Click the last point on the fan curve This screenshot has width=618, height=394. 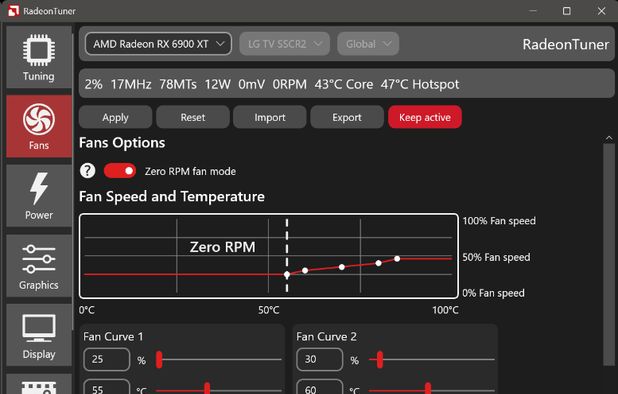pos(397,259)
